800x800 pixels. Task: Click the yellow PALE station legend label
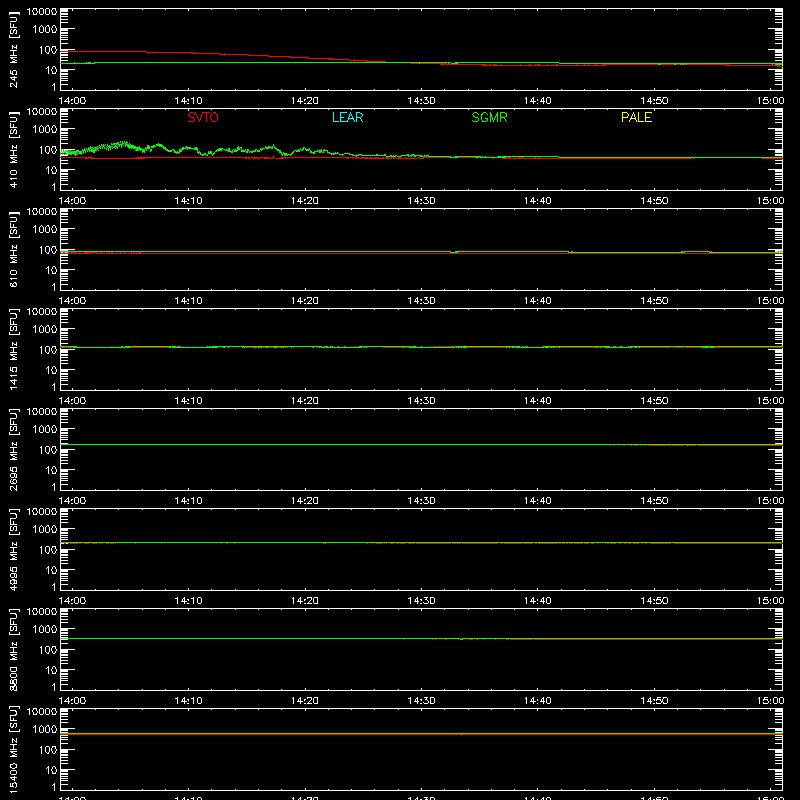(x=636, y=117)
